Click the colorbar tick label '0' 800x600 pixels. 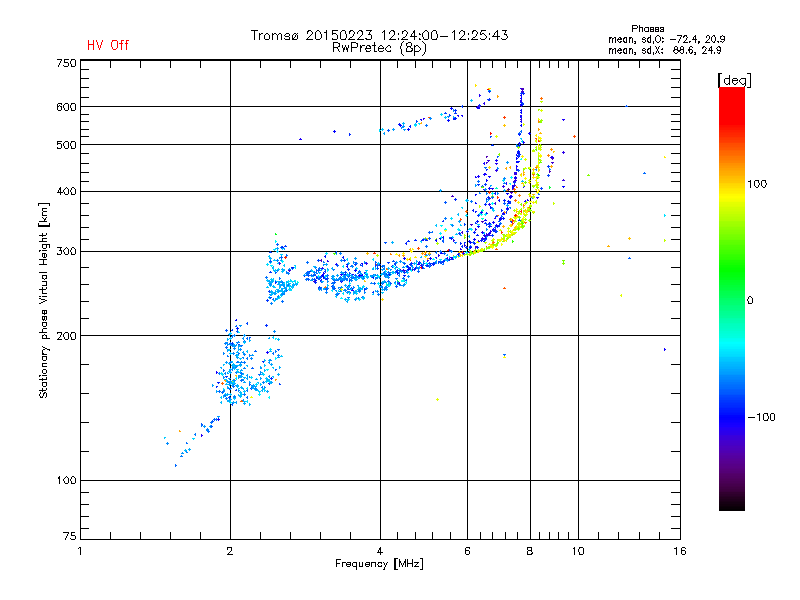(750, 301)
